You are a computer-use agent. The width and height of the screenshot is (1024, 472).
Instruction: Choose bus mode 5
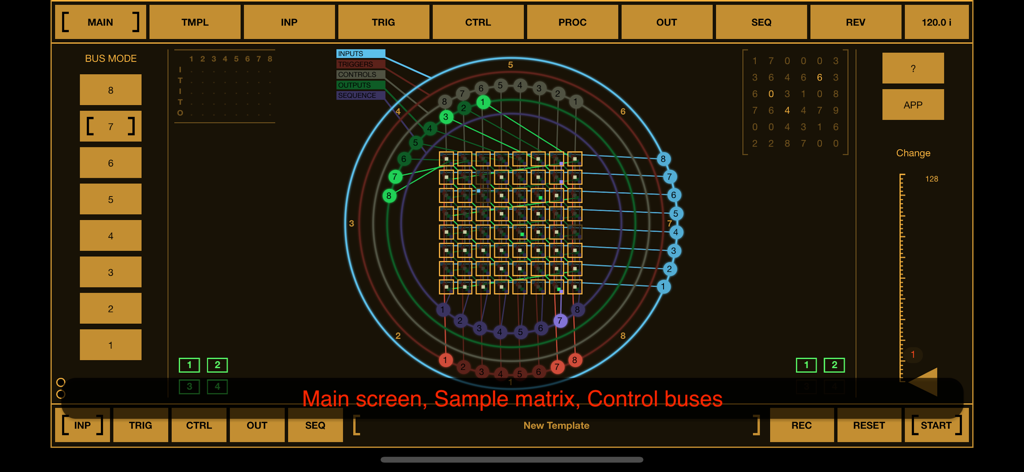click(110, 200)
